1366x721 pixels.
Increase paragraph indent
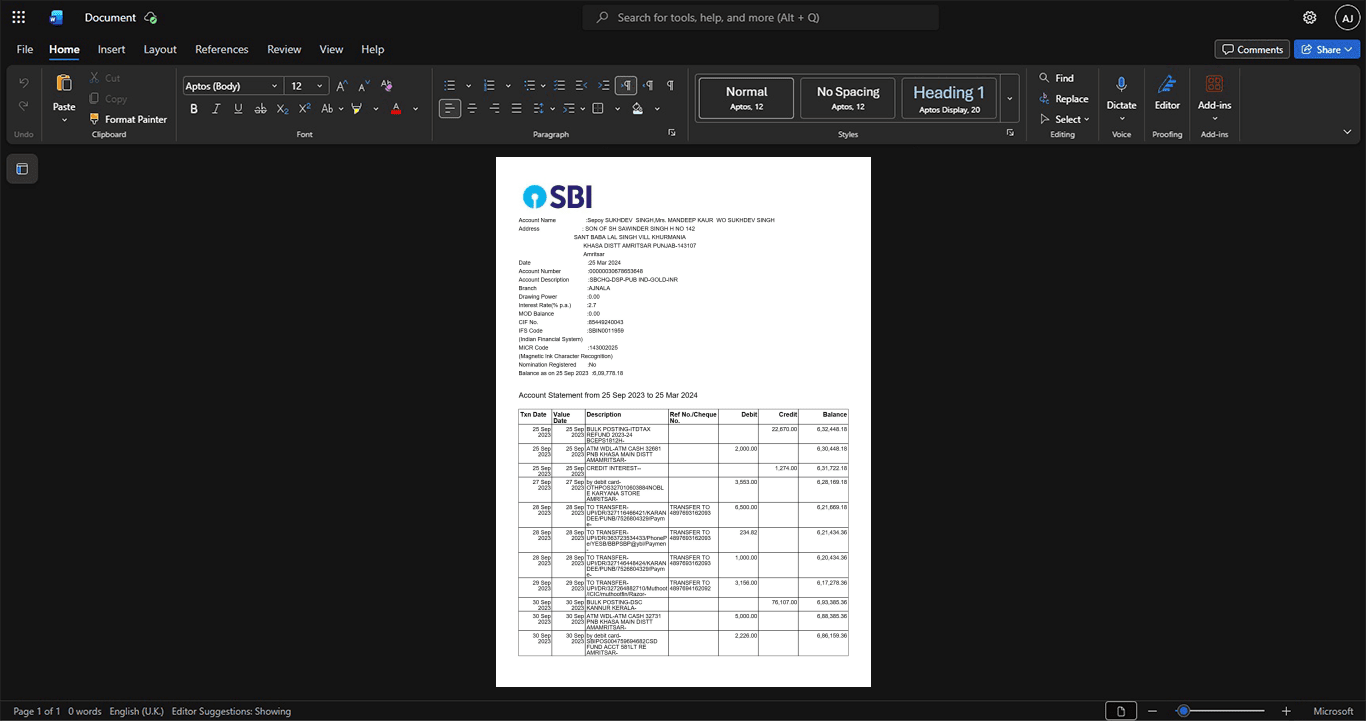click(604, 86)
